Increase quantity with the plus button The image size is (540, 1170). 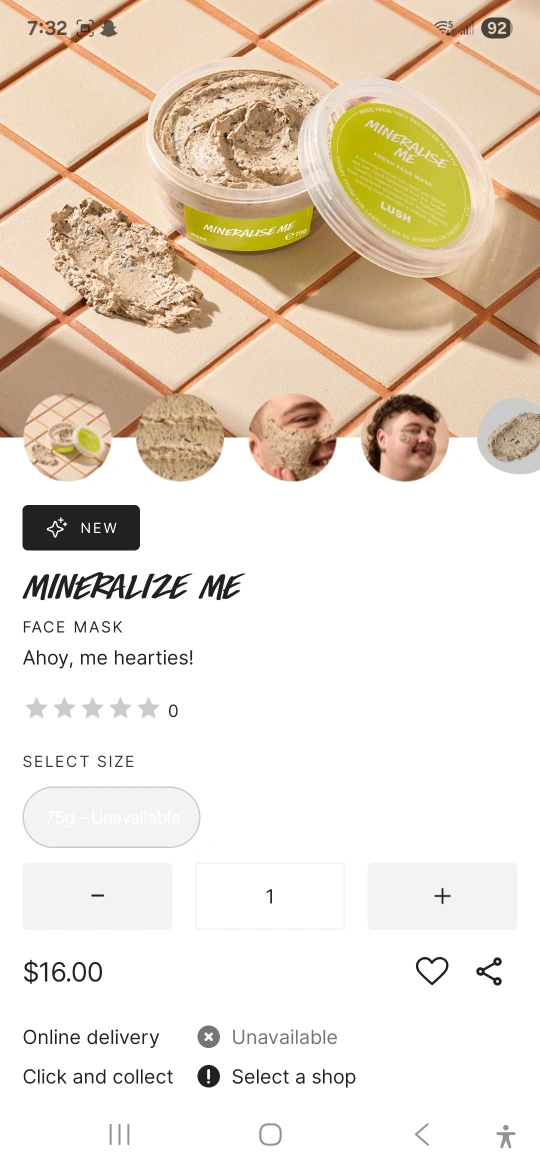pos(442,896)
